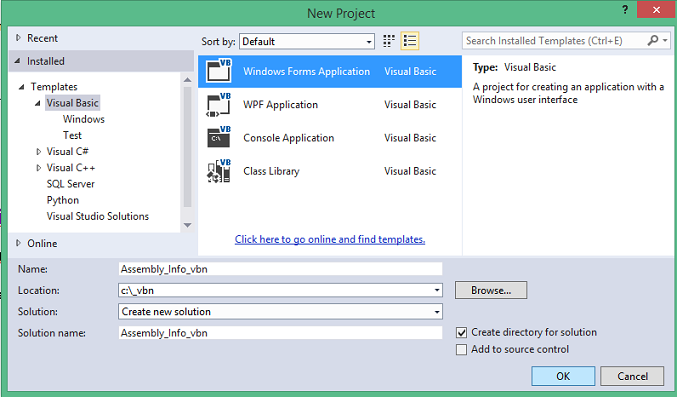Select Visual Studio Solutions category
This screenshot has width=677, height=397.
pyautogui.click(x=98, y=216)
